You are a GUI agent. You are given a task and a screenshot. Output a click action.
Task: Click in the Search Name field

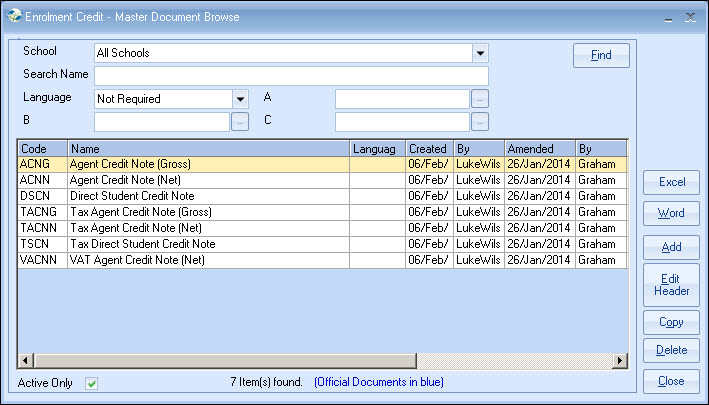[x=291, y=76]
